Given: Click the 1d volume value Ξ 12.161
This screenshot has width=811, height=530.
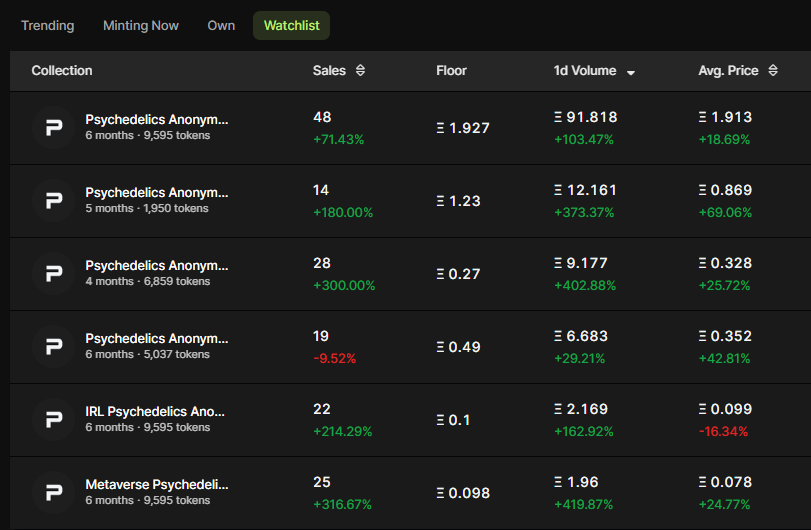Looking at the screenshot, I should pyautogui.click(x=585, y=190).
